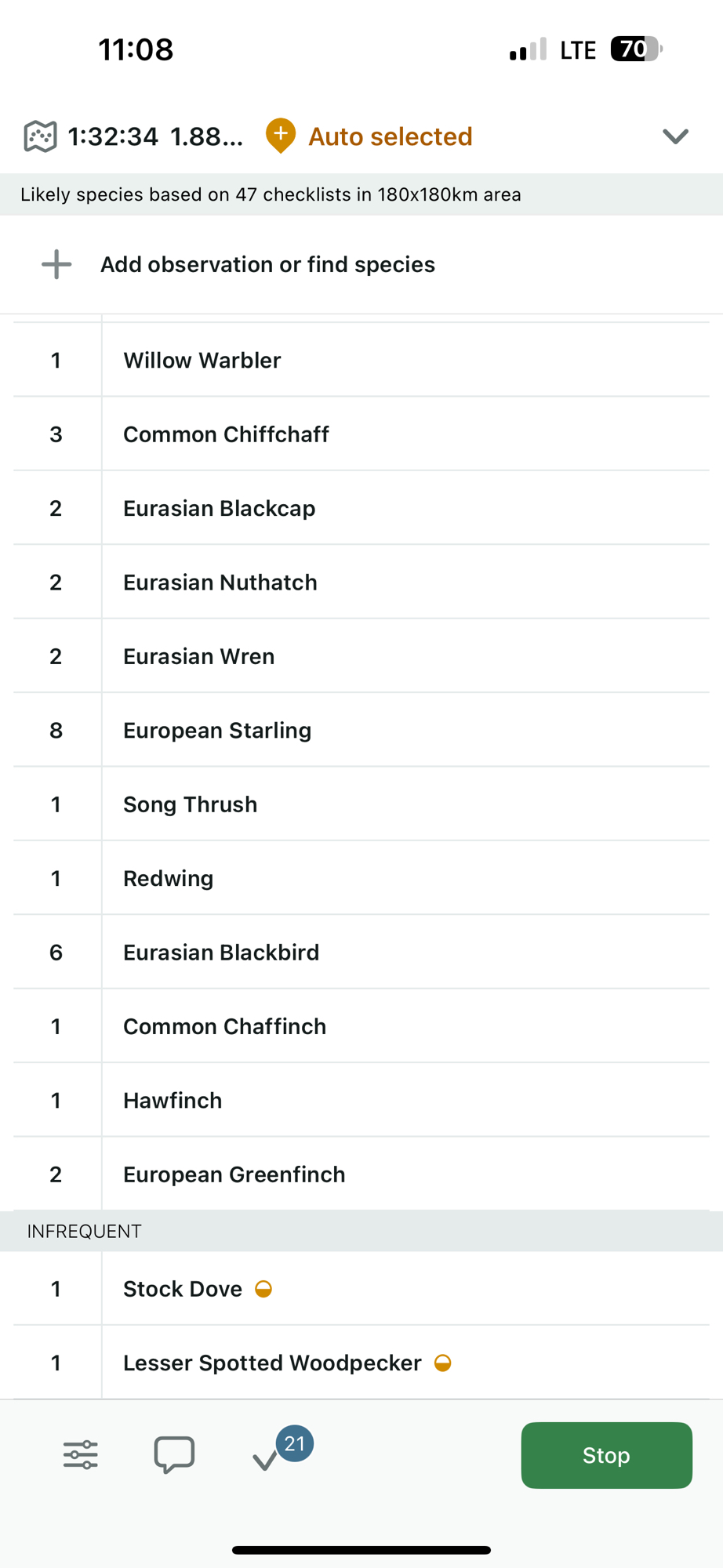723x1568 pixels.
Task: Select the Redwing species row
Action: click(x=169, y=879)
